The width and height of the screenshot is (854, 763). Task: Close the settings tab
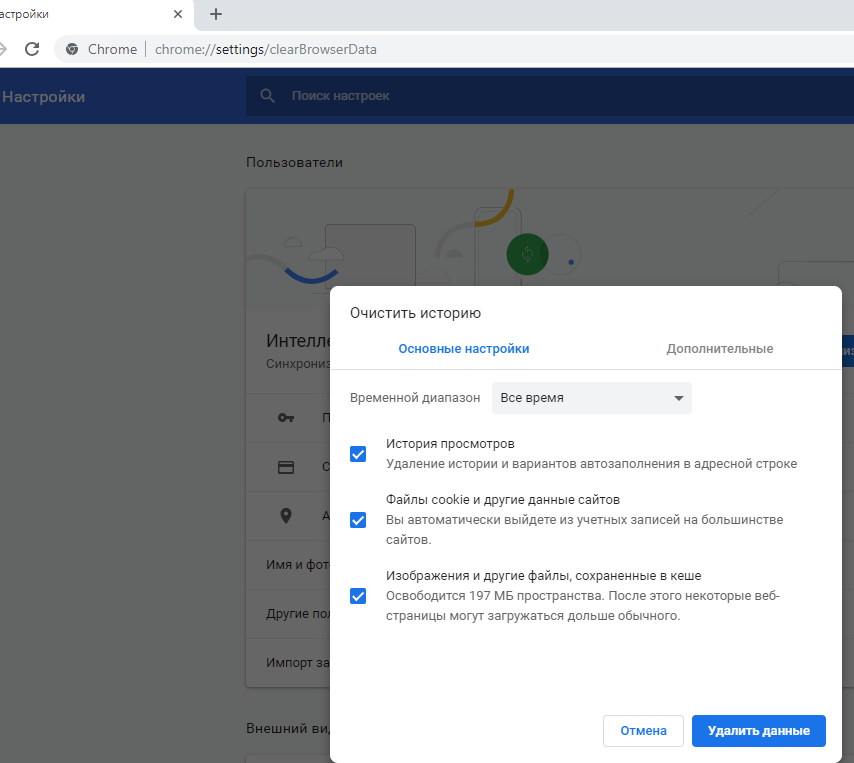click(x=178, y=14)
